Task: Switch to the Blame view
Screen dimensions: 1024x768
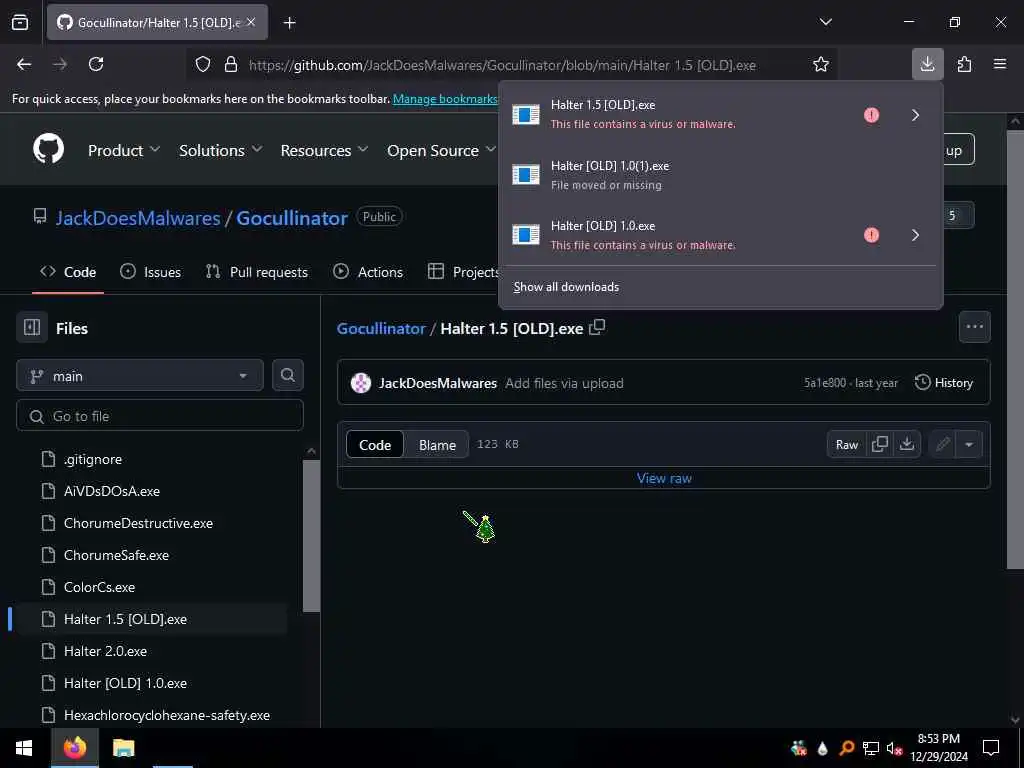Action: pyautogui.click(x=437, y=445)
